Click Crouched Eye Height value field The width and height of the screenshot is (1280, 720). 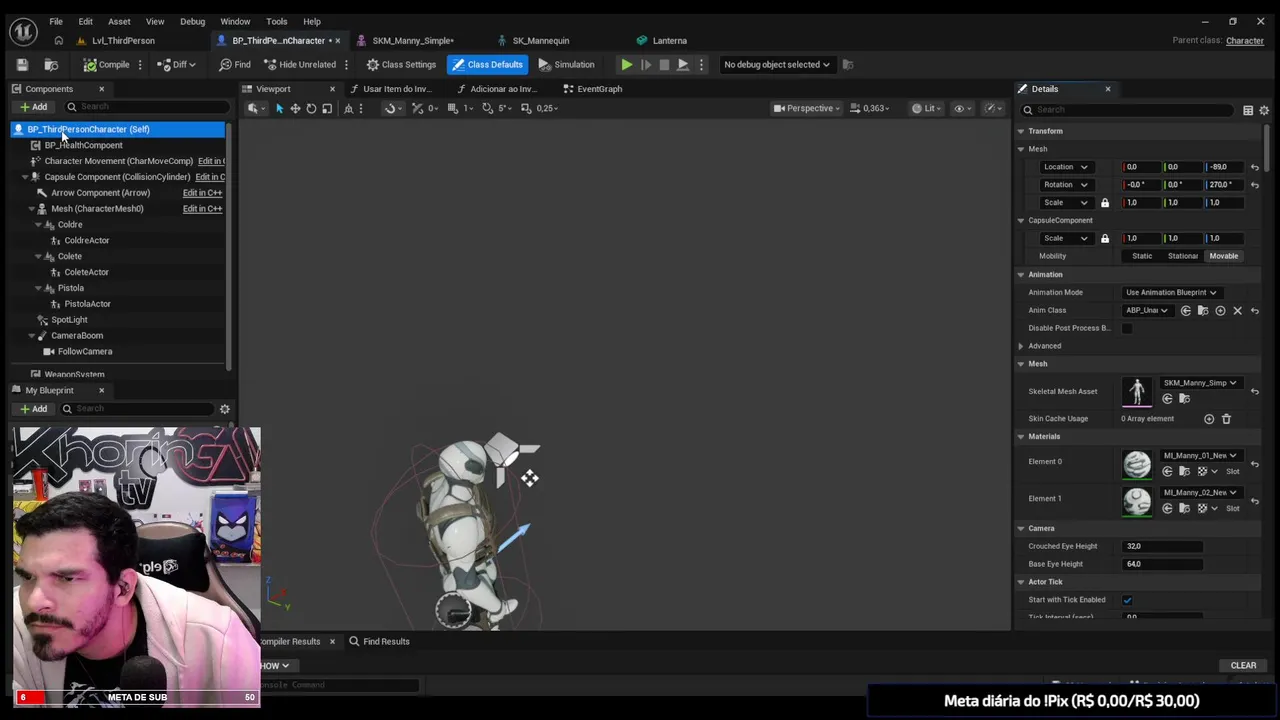(1162, 547)
